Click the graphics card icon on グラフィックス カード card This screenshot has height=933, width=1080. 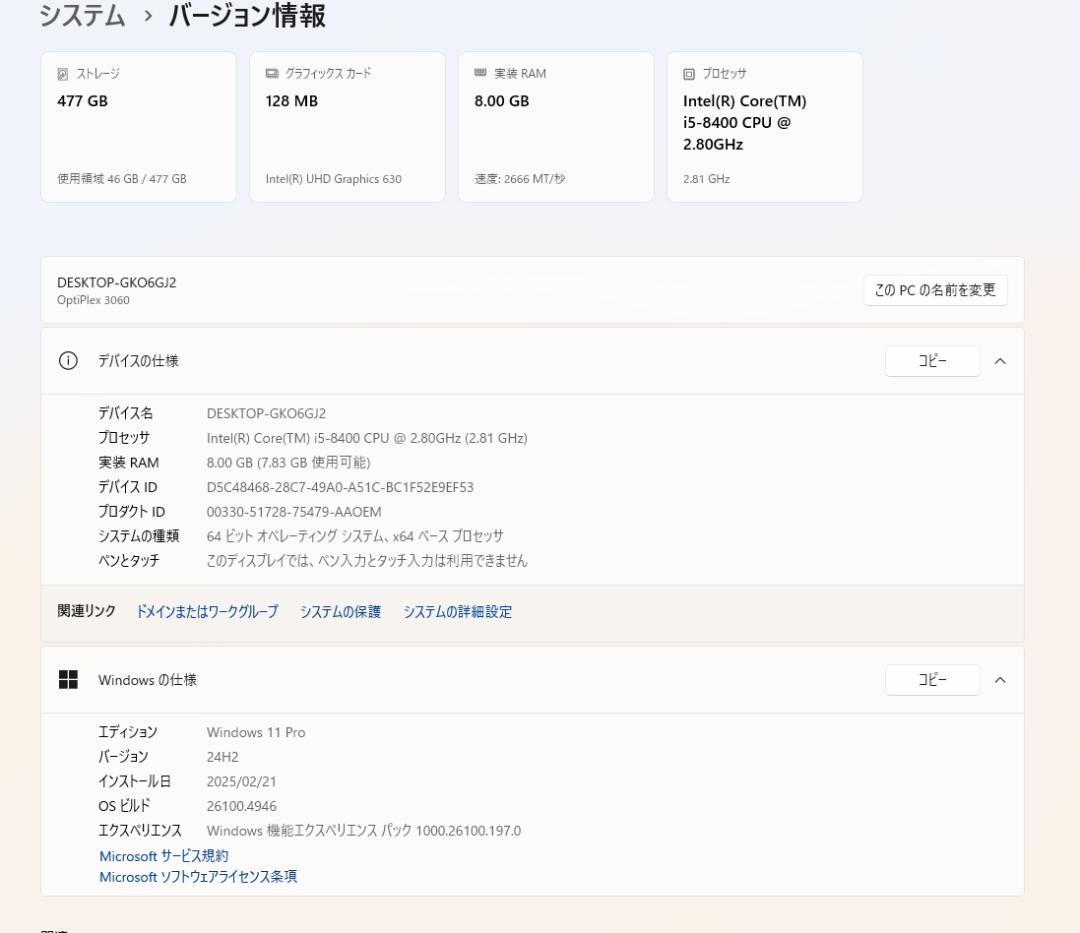[270, 73]
